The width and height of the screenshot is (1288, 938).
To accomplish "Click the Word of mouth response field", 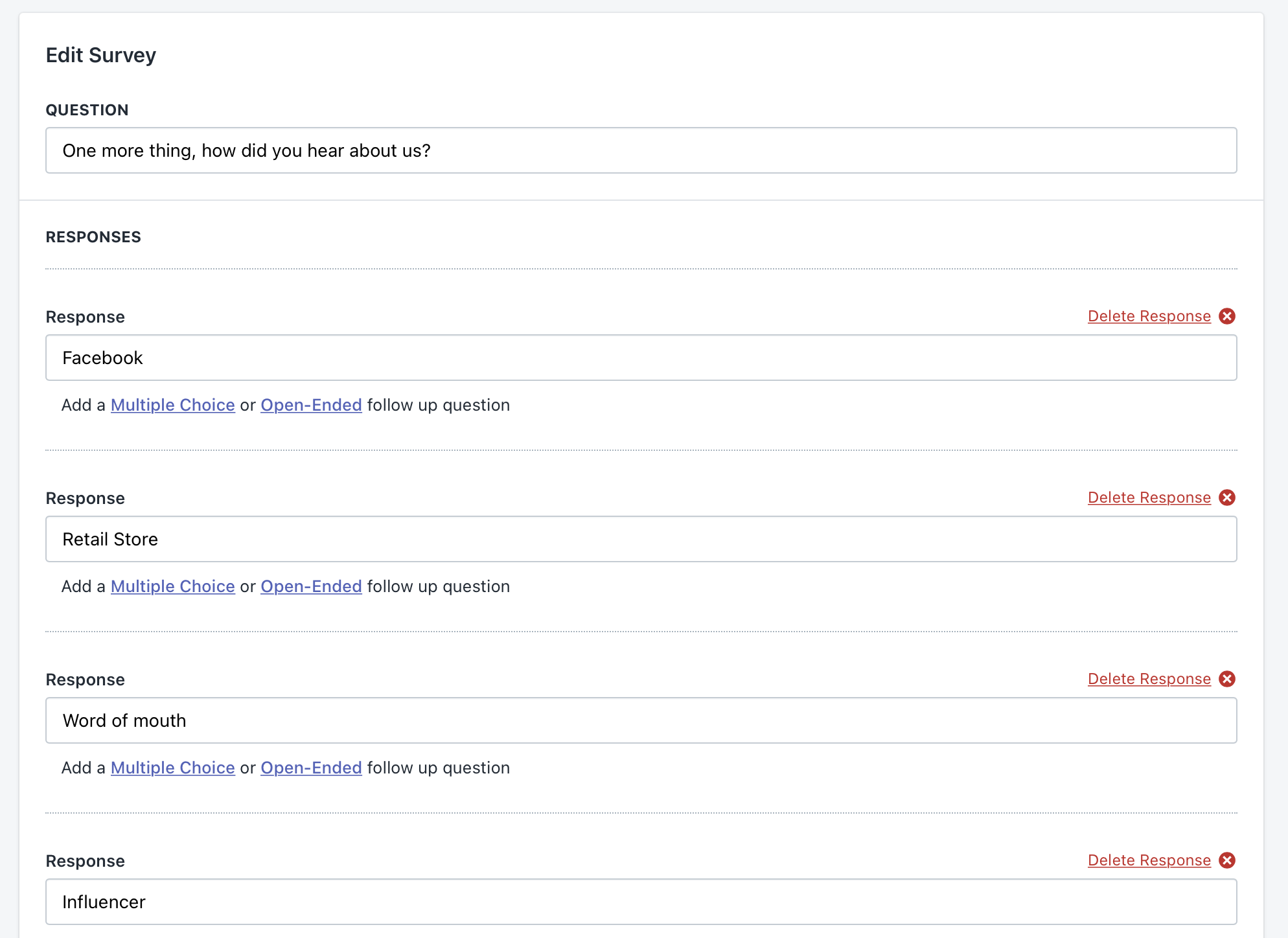I will point(641,720).
